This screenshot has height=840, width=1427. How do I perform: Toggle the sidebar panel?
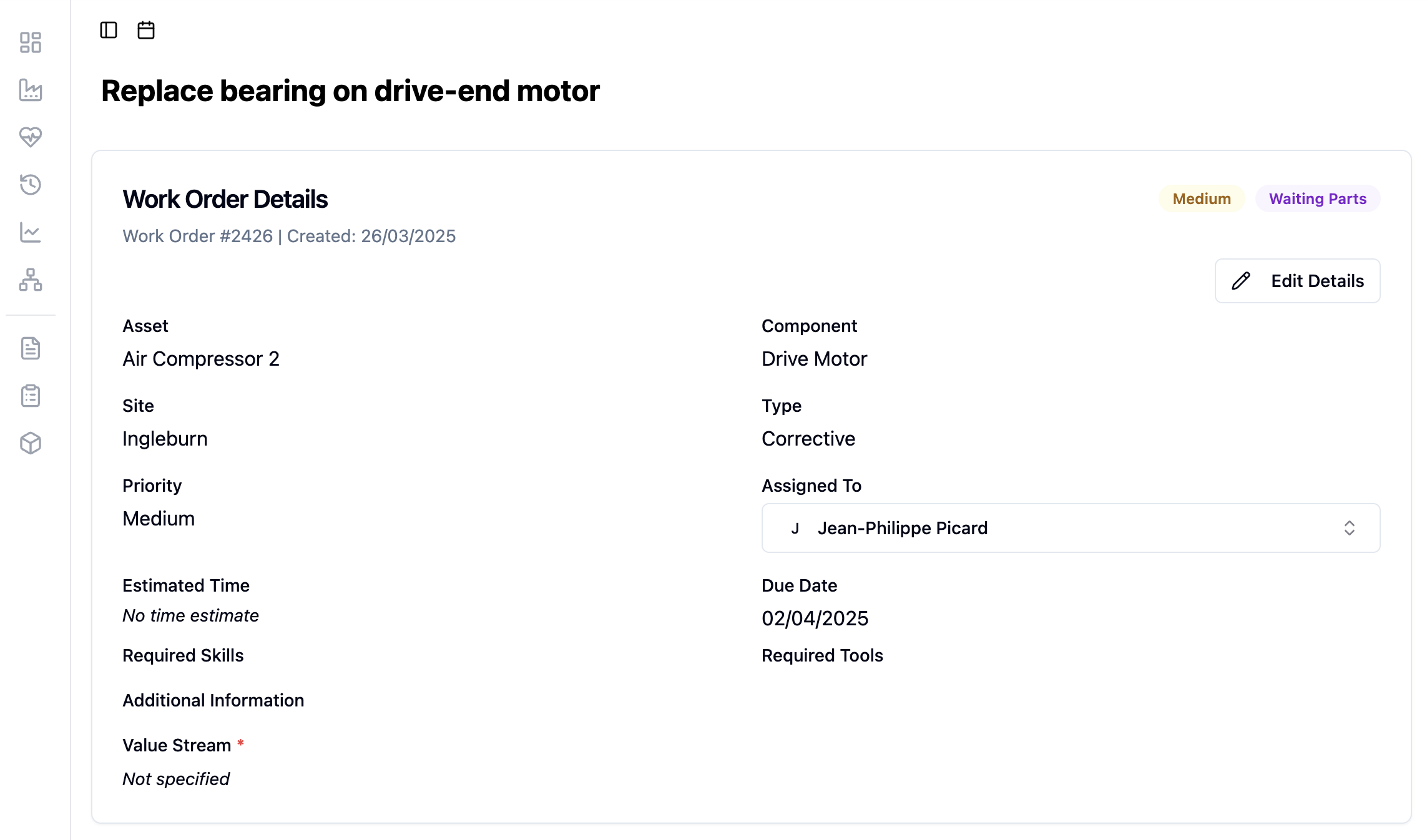pyautogui.click(x=109, y=30)
